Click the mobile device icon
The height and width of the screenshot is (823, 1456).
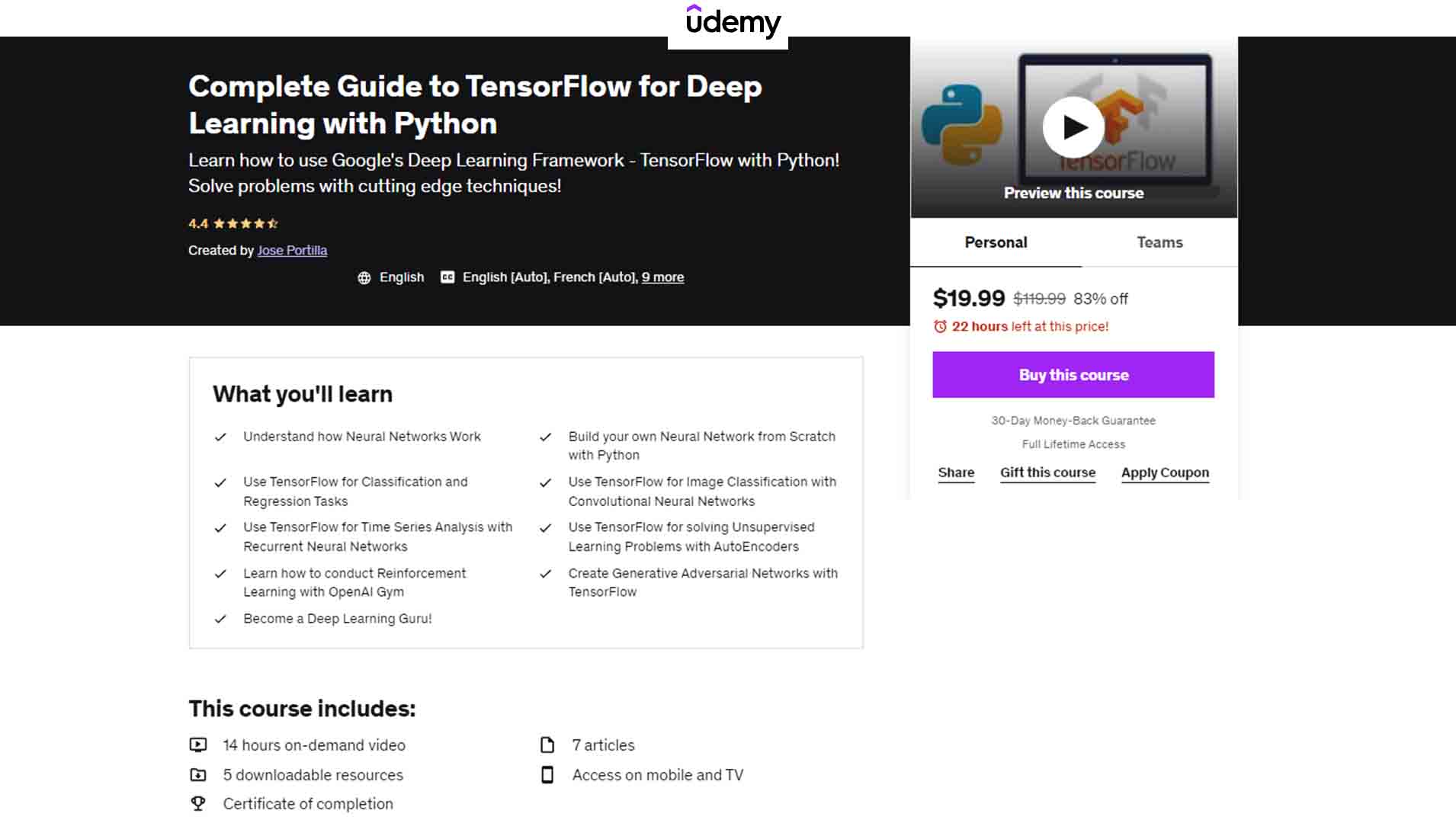point(547,774)
